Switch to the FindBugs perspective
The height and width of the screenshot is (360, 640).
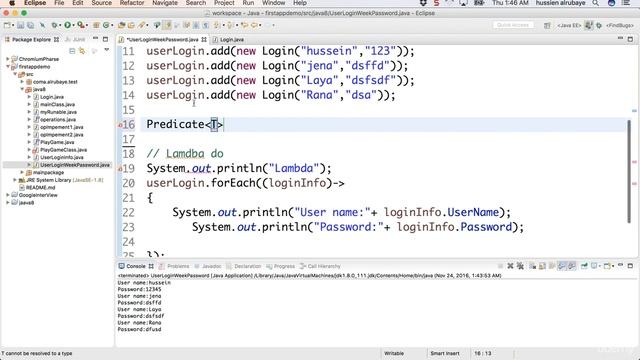tap(620, 25)
